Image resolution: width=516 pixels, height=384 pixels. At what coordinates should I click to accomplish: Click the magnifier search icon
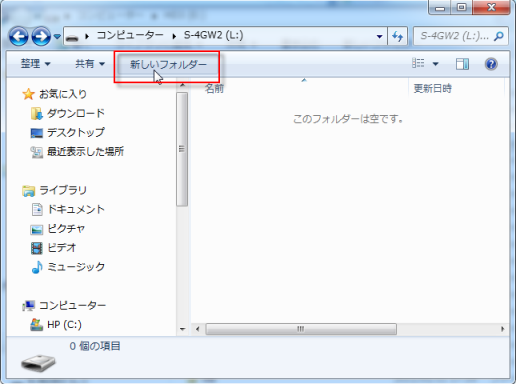[499, 36]
